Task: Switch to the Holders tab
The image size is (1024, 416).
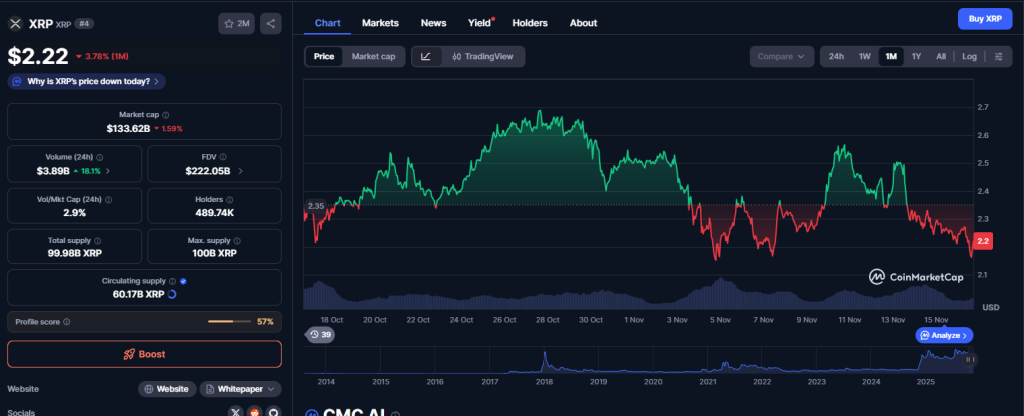Action: point(530,22)
